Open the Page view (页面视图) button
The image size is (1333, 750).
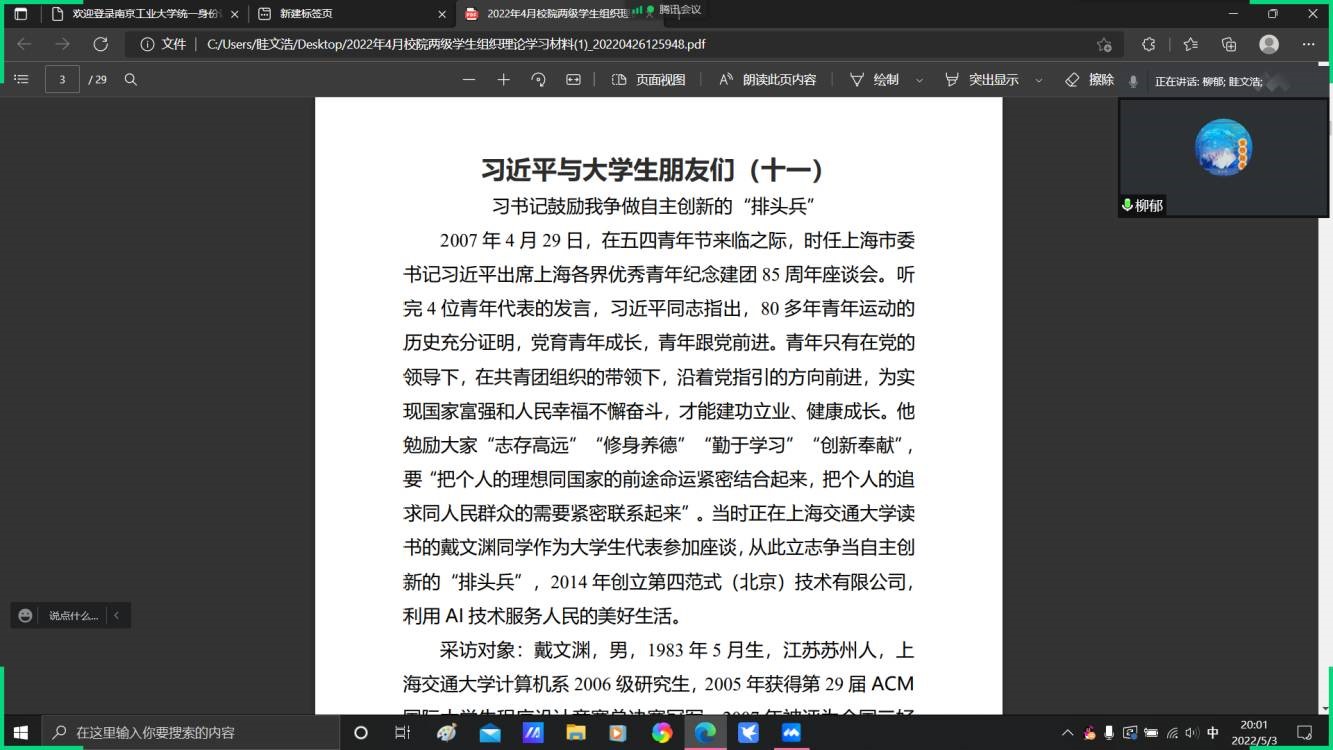pos(649,80)
